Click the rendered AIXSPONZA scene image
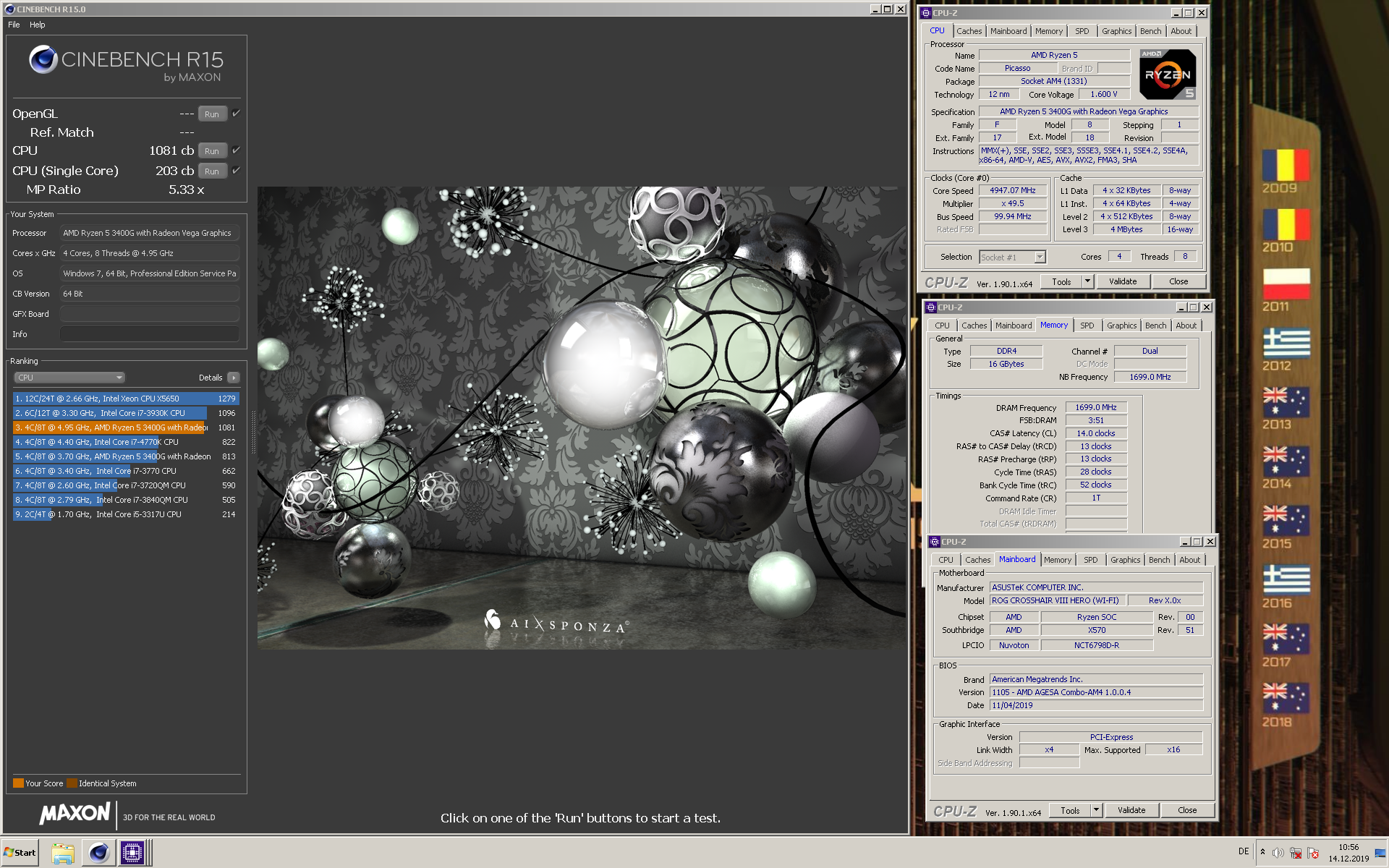 [x=582, y=418]
